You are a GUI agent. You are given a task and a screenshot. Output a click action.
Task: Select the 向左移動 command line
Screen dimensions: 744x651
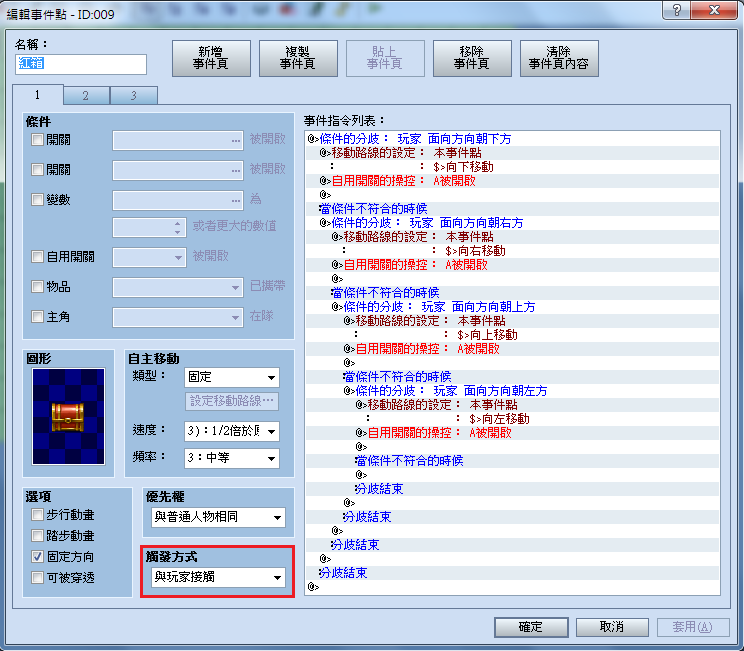[512, 419]
